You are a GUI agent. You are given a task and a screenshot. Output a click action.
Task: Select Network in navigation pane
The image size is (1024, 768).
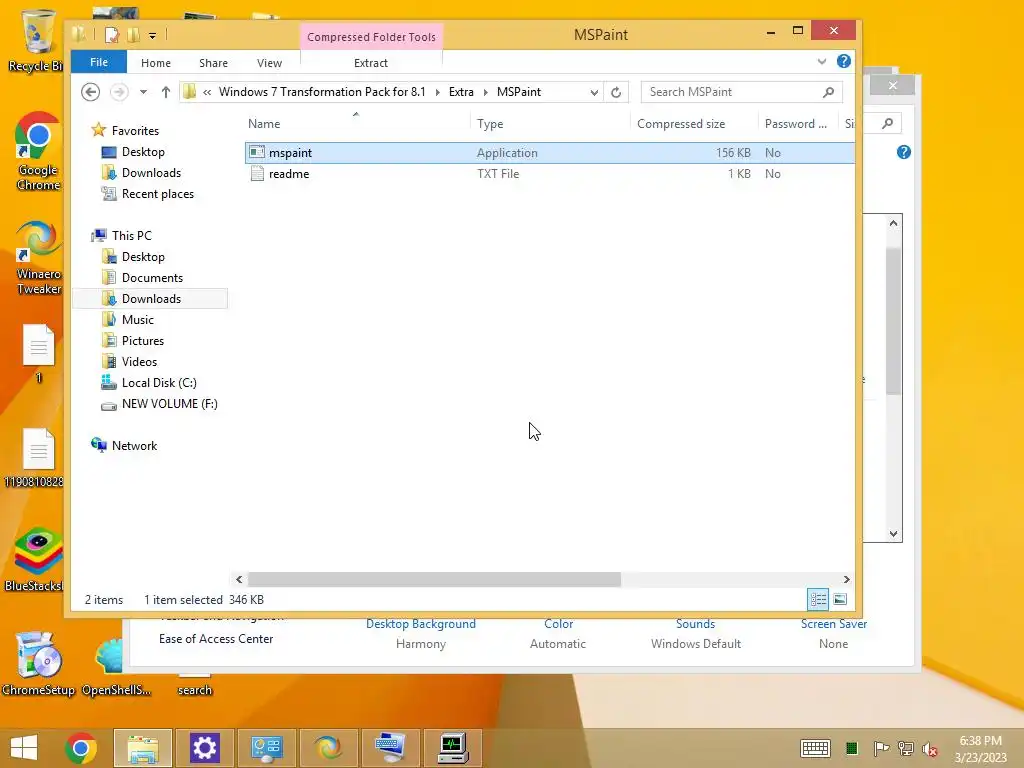point(134,445)
